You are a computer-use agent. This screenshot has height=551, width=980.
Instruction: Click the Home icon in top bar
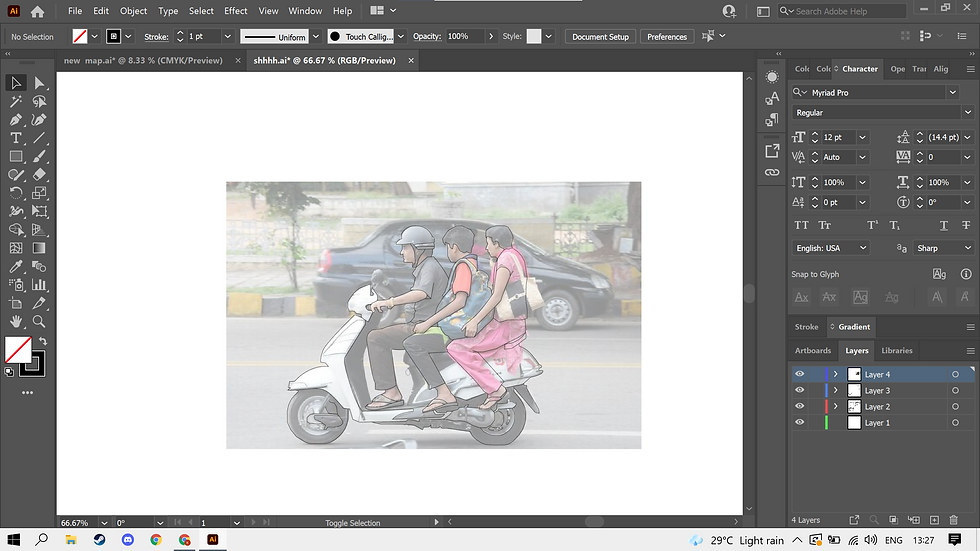[37, 12]
